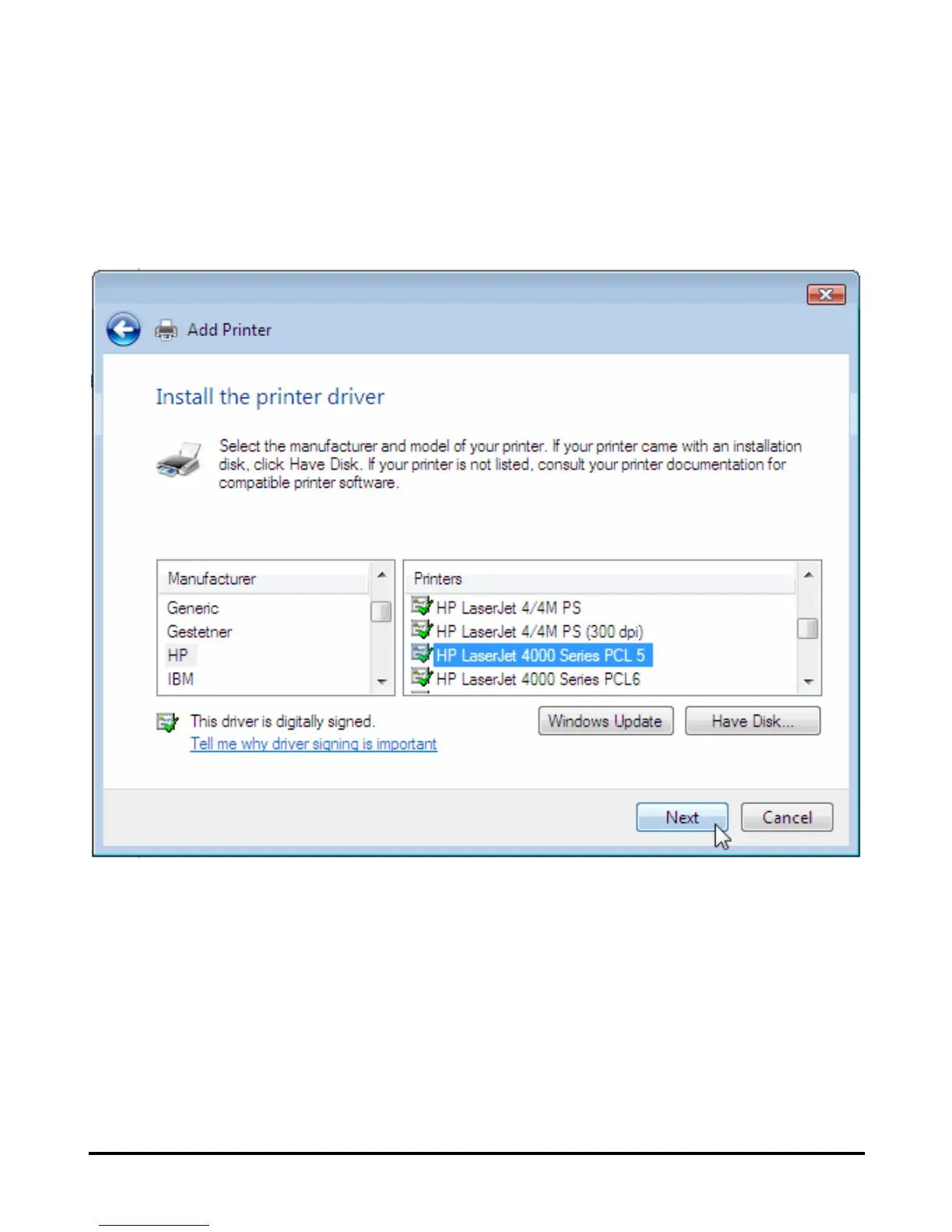Click Manufacturer list down arrow

pos(382,681)
